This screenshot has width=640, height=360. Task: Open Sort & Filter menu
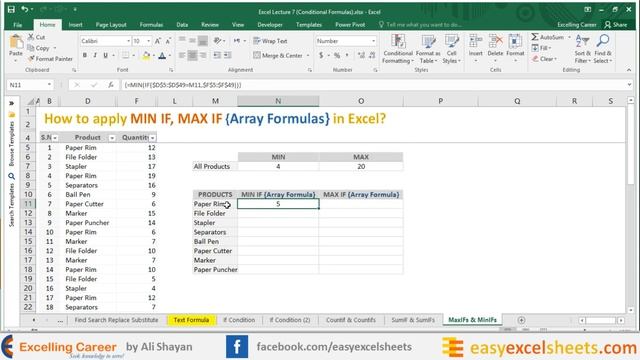582,49
